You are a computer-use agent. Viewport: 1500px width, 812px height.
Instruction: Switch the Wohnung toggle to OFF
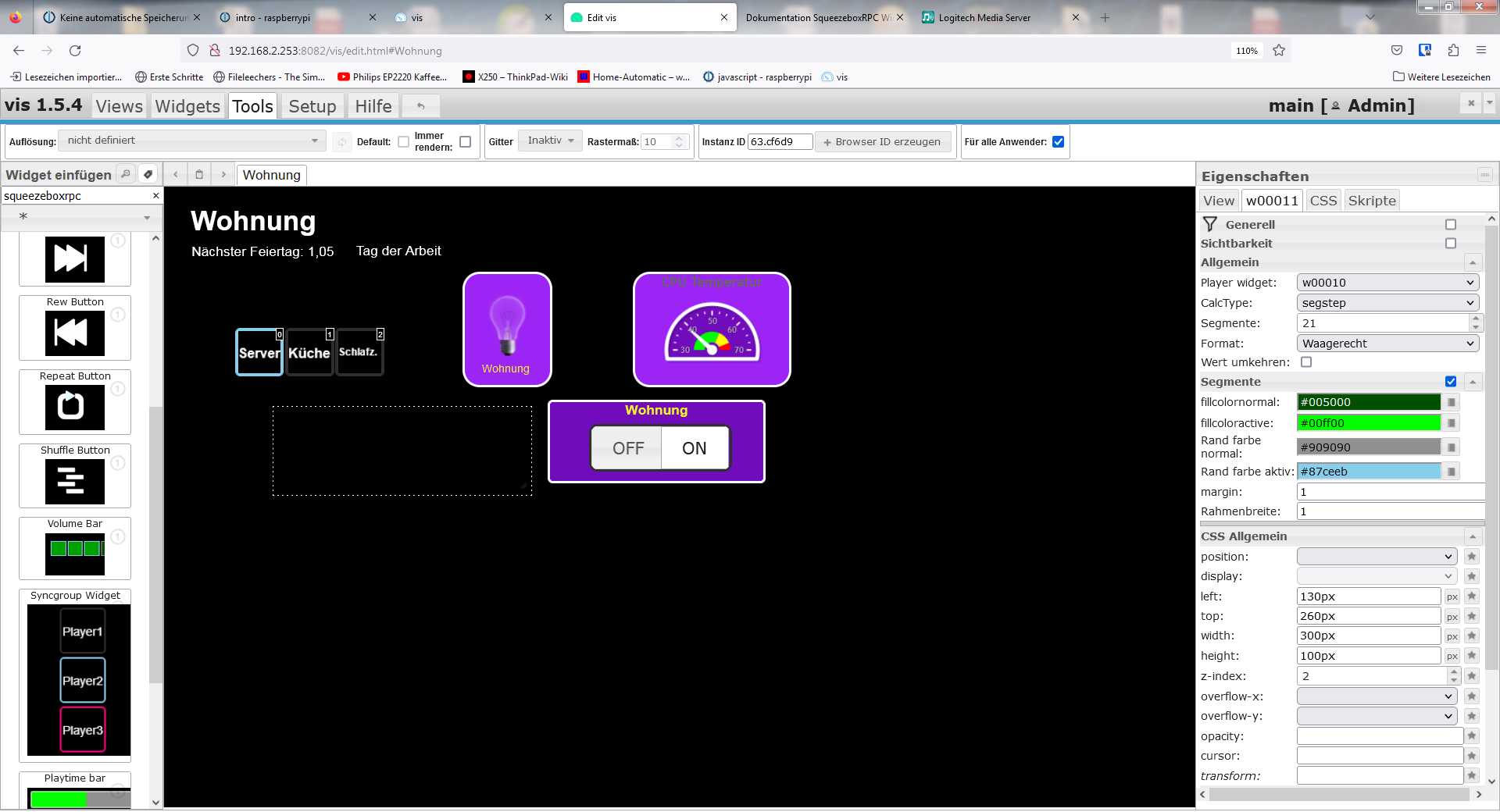click(x=628, y=448)
